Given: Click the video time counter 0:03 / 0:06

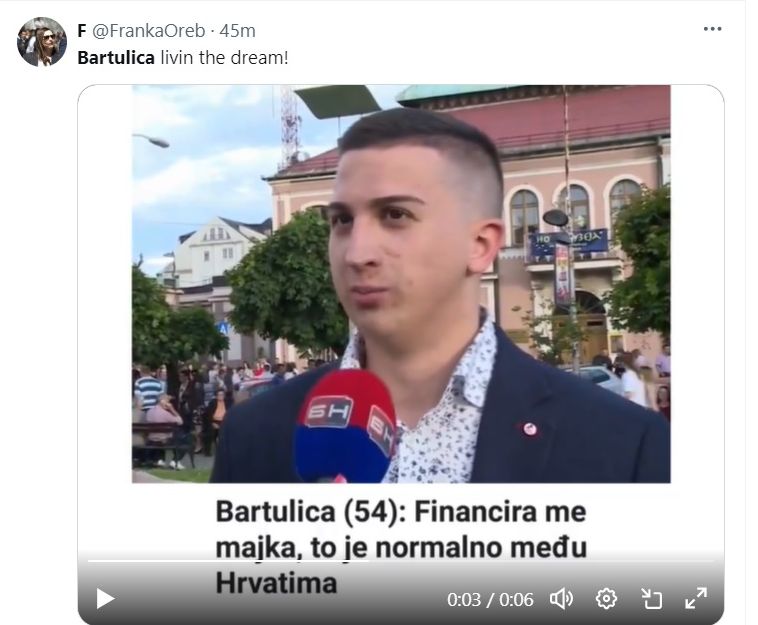Looking at the screenshot, I should pyautogui.click(x=490, y=600).
